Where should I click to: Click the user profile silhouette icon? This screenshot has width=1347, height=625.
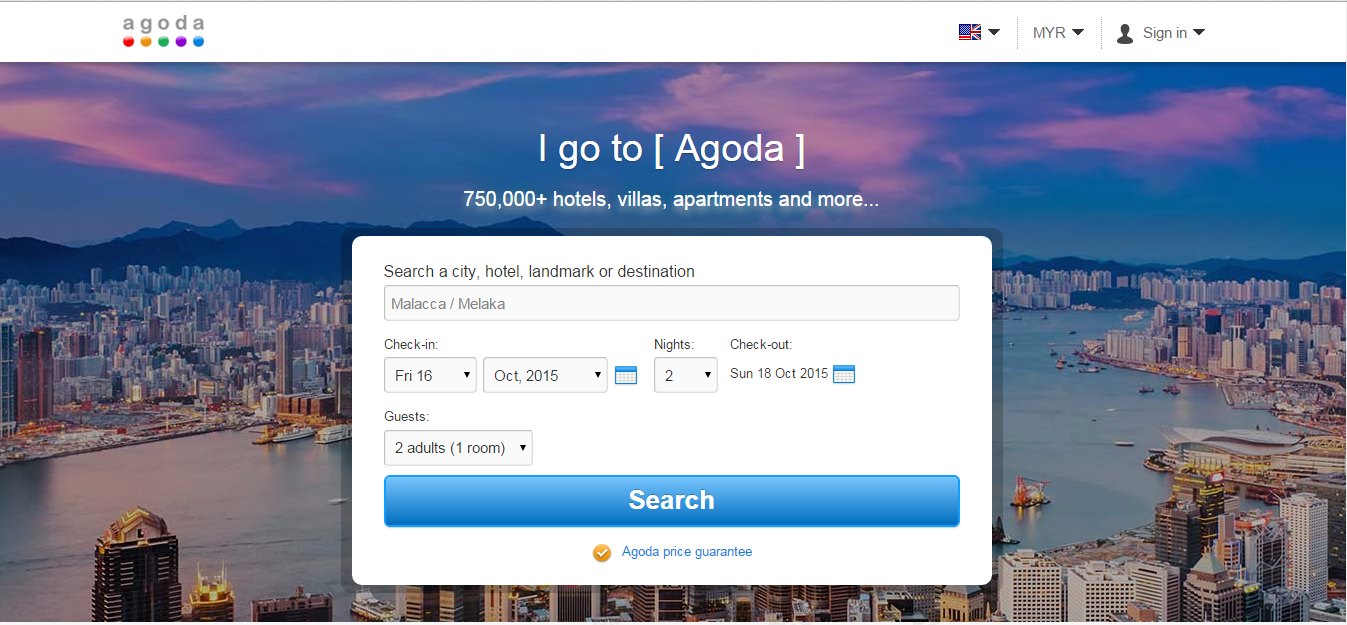coord(1125,33)
